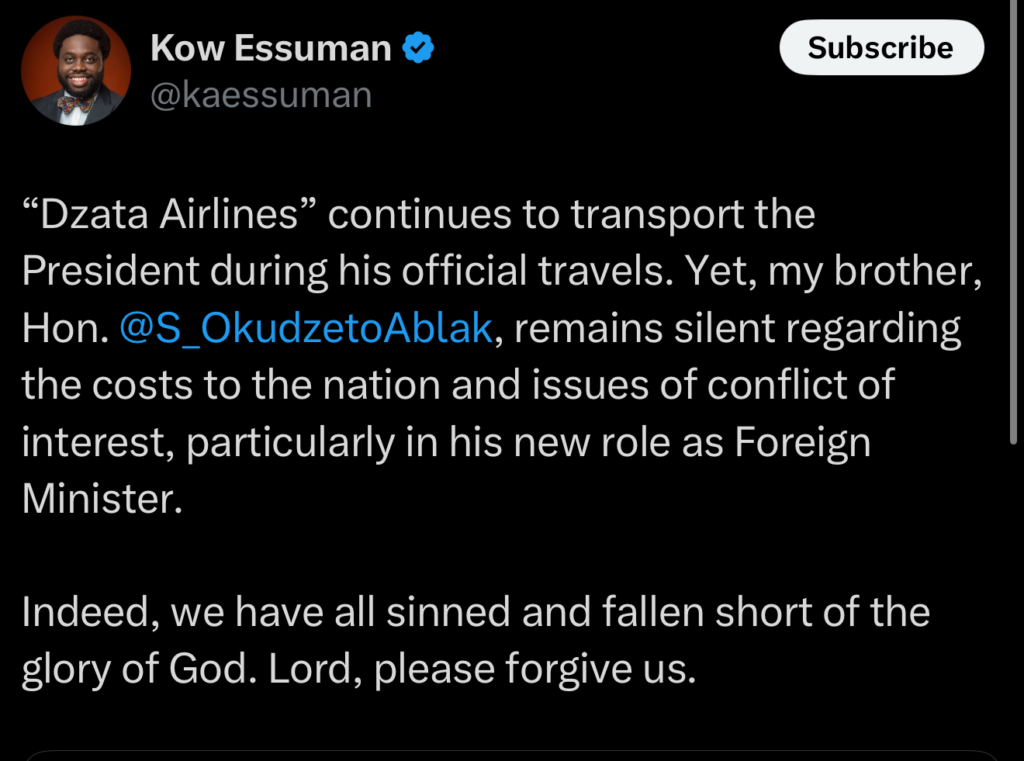Open the quoted post card at the bottom
The width and height of the screenshot is (1024, 761).
[x=512, y=755]
